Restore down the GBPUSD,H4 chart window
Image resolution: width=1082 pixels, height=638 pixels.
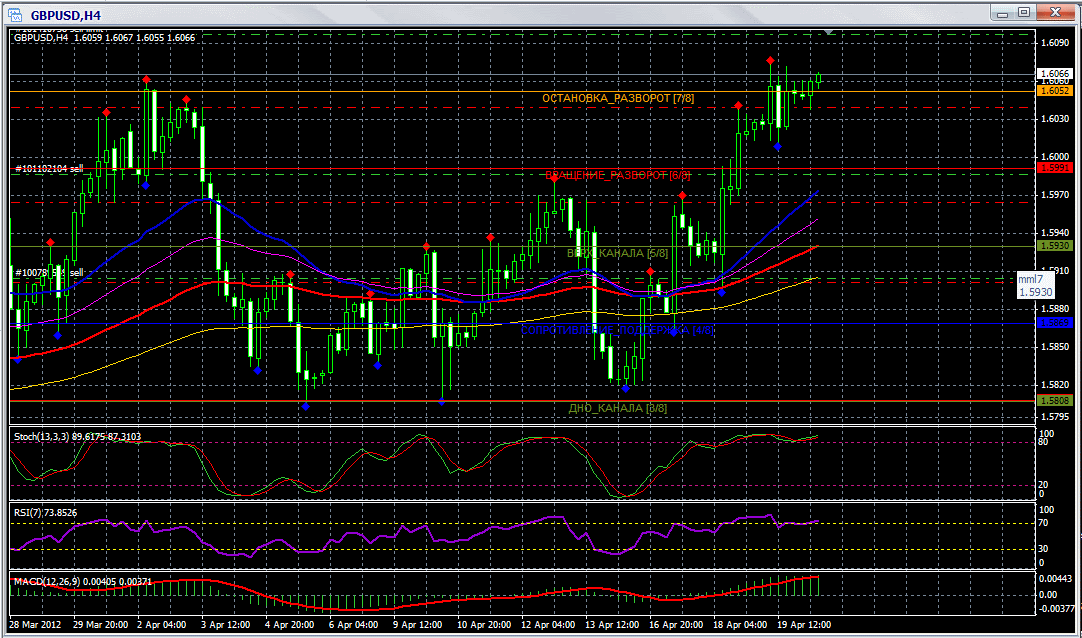(1024, 12)
